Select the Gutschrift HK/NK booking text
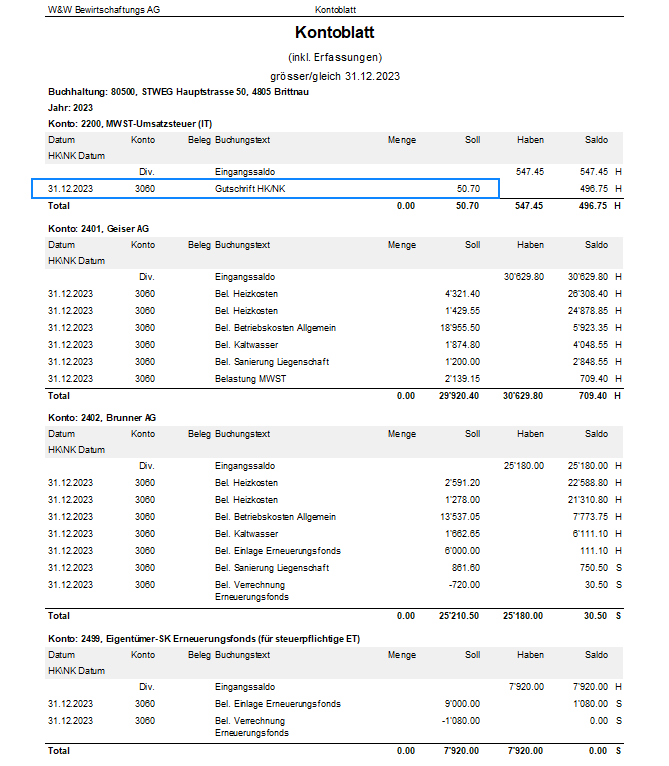 (250, 189)
